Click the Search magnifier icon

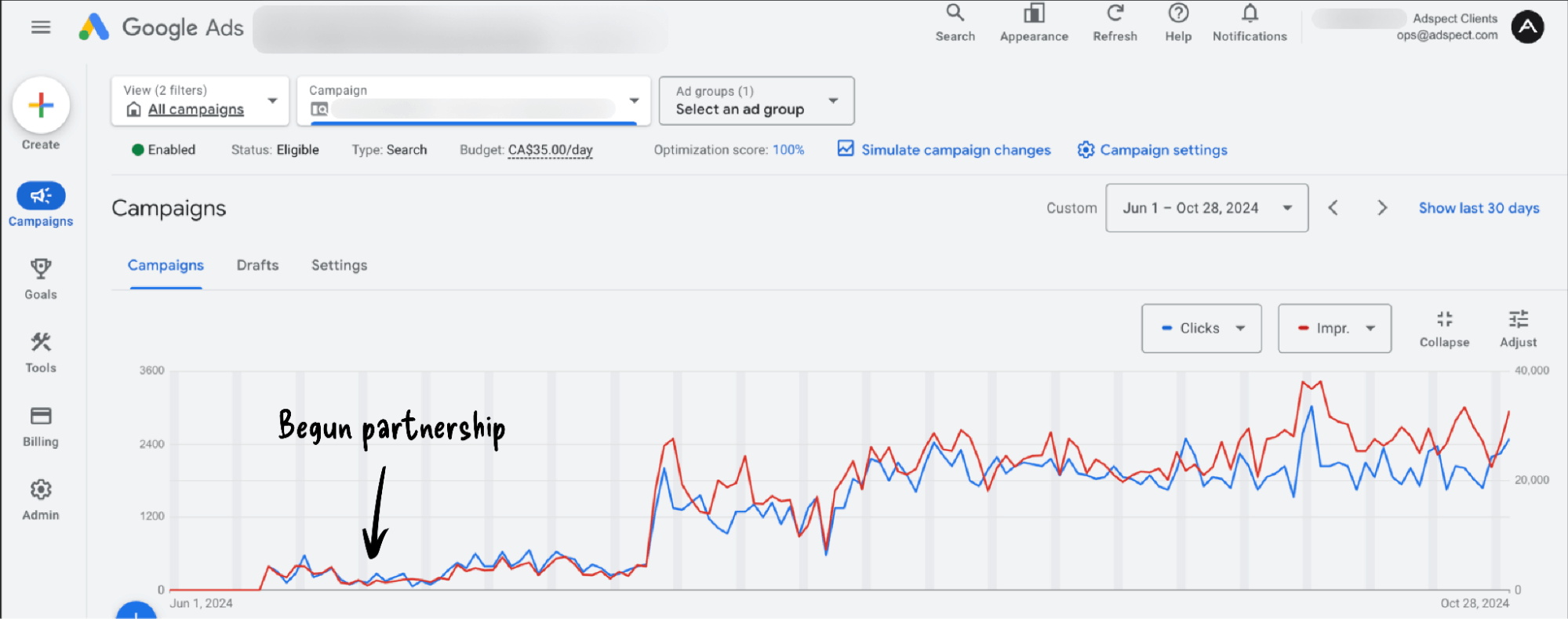955,14
